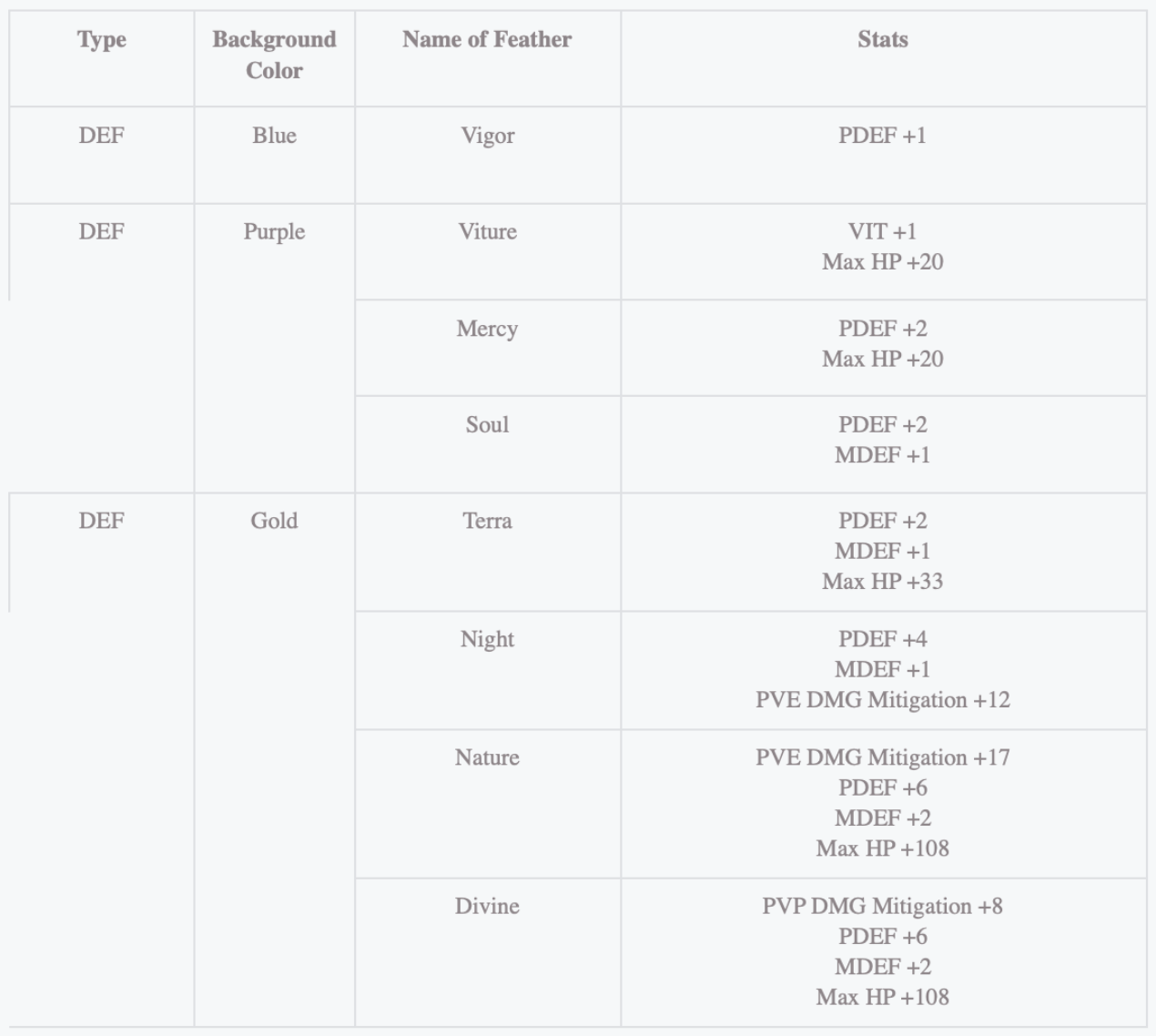Click the Background Color column header

click(x=274, y=55)
